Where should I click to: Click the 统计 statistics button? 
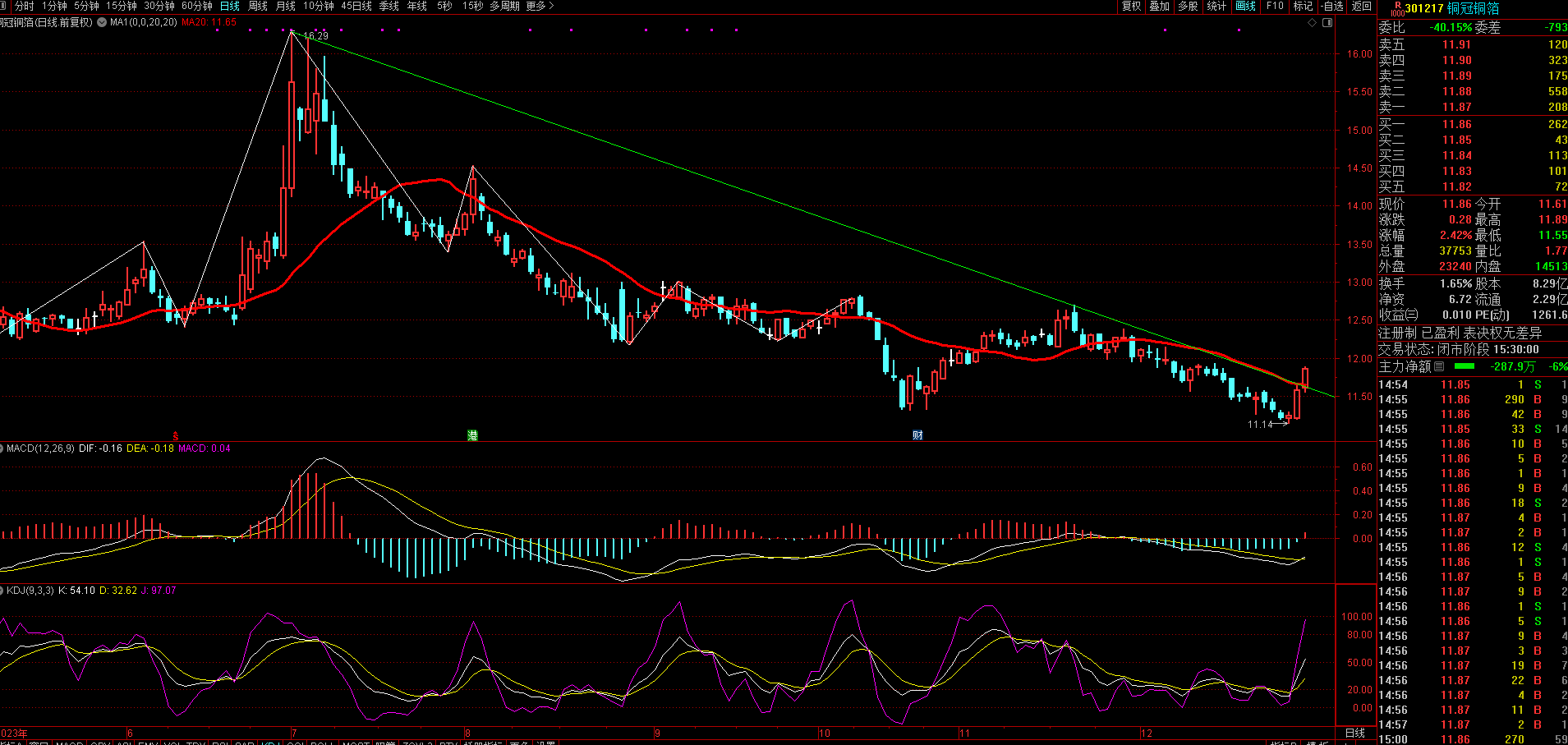pyautogui.click(x=1216, y=6)
